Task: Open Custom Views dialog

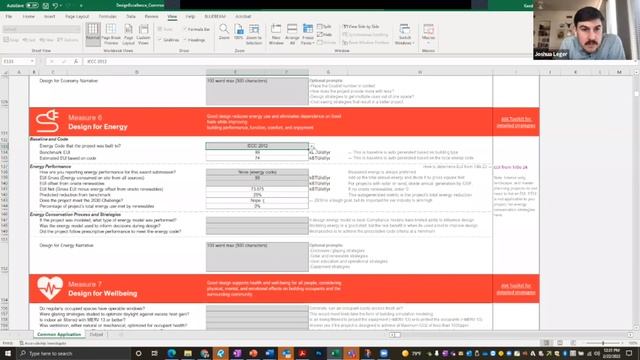Action: pyautogui.click(x=143, y=34)
